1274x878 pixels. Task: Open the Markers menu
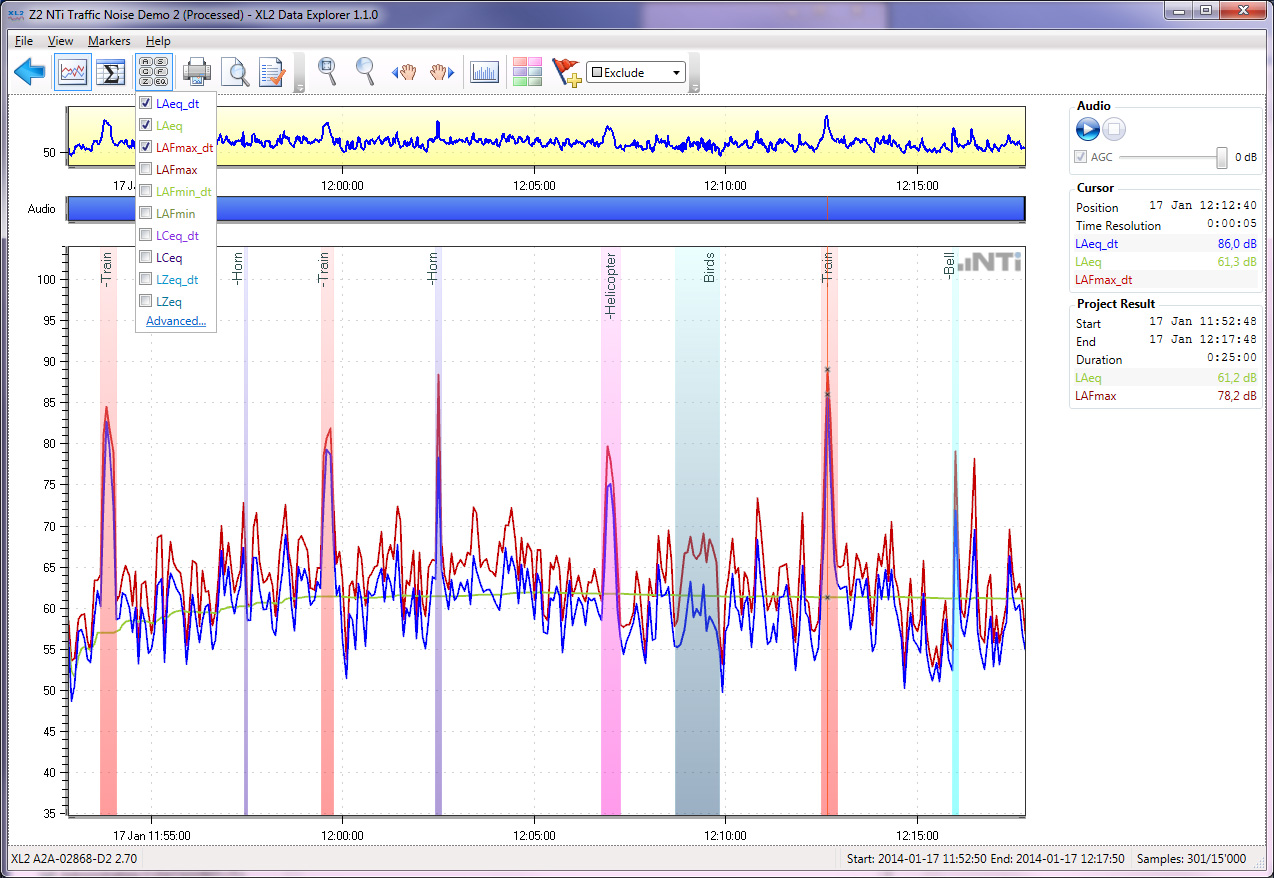coord(109,41)
